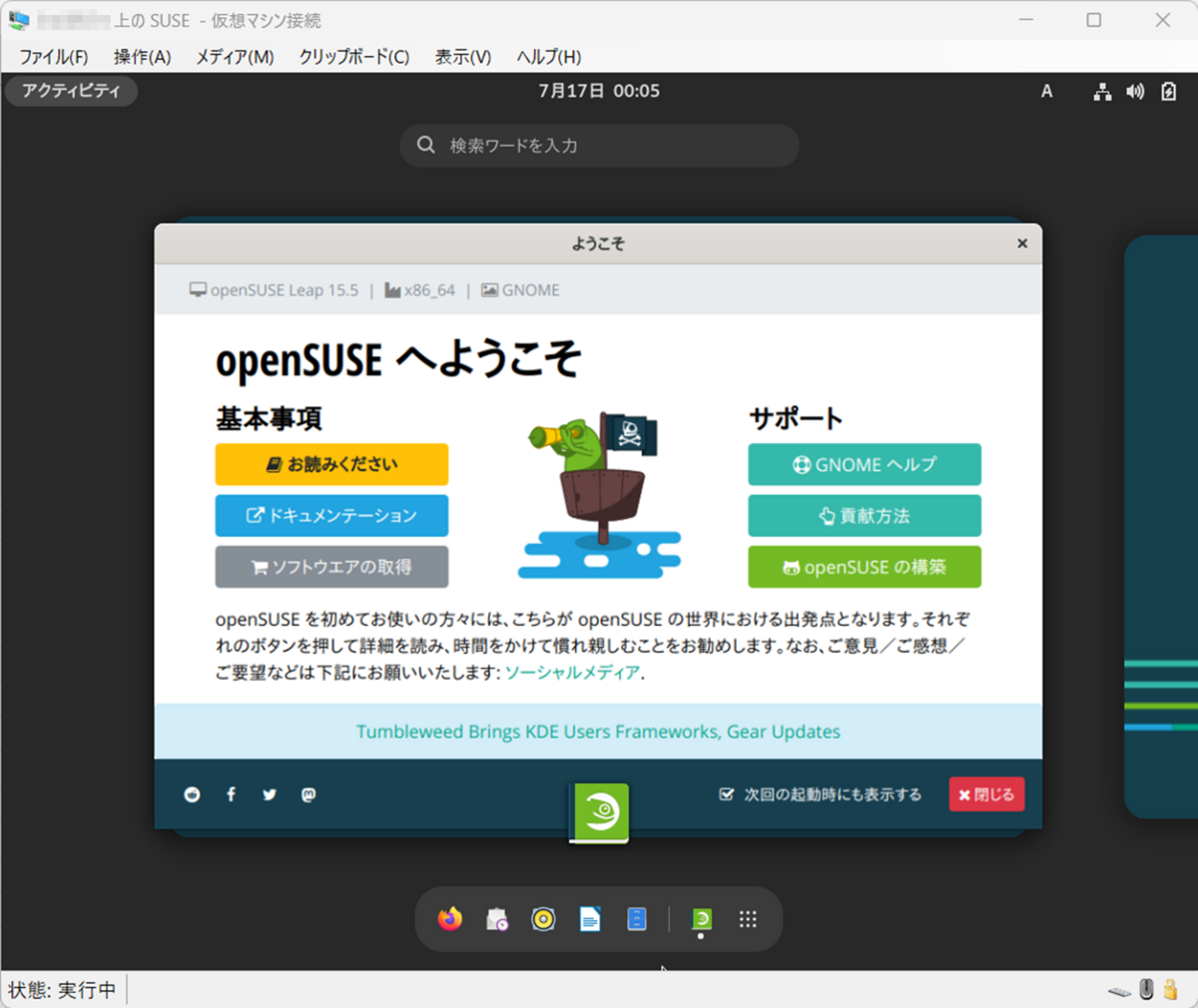Click the red 閉じる button
The image size is (1198, 1008).
986,794
